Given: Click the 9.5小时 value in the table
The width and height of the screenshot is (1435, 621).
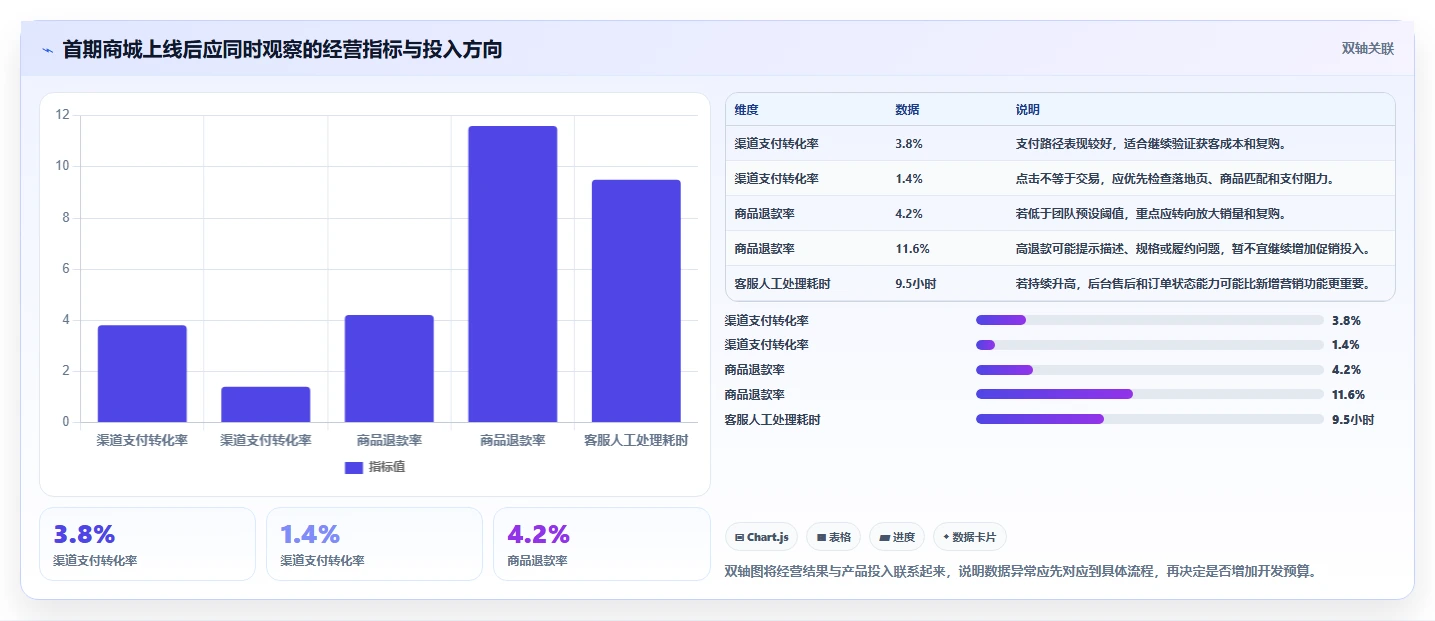Looking at the screenshot, I should [x=915, y=284].
